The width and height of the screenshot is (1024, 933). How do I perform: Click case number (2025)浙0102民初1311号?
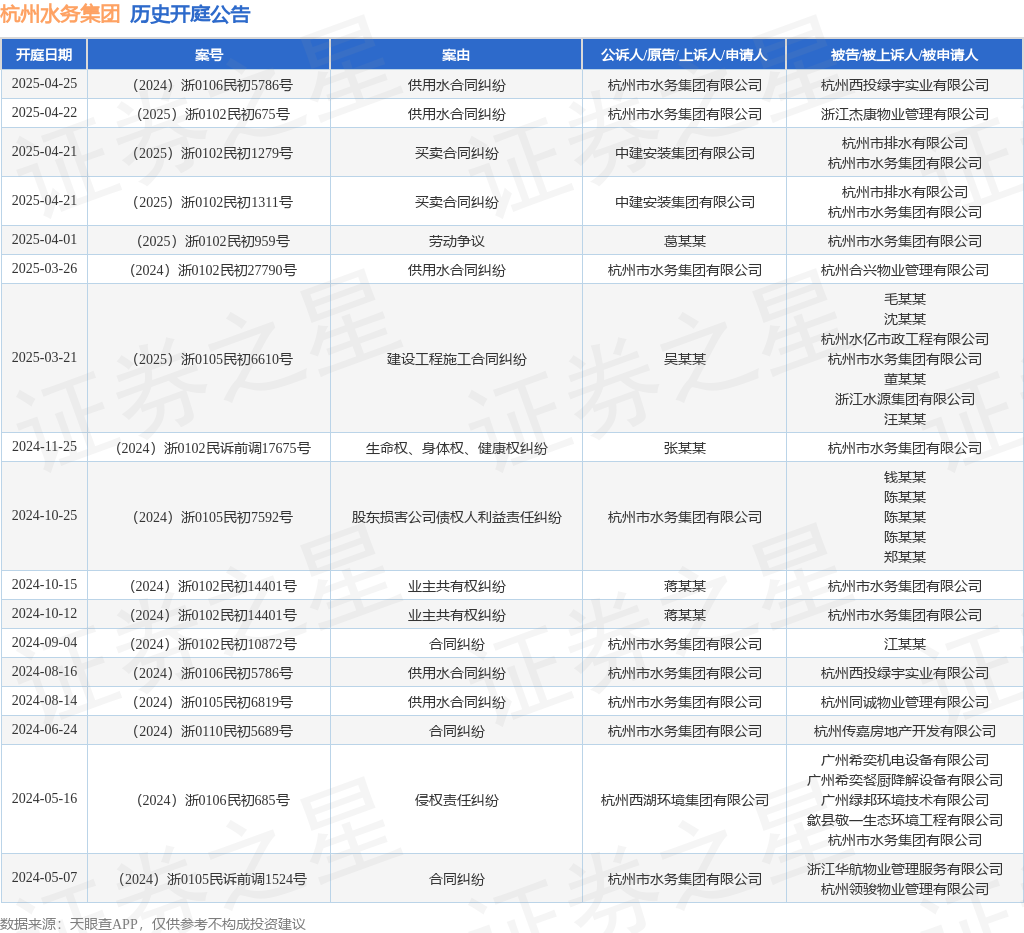pos(213,202)
